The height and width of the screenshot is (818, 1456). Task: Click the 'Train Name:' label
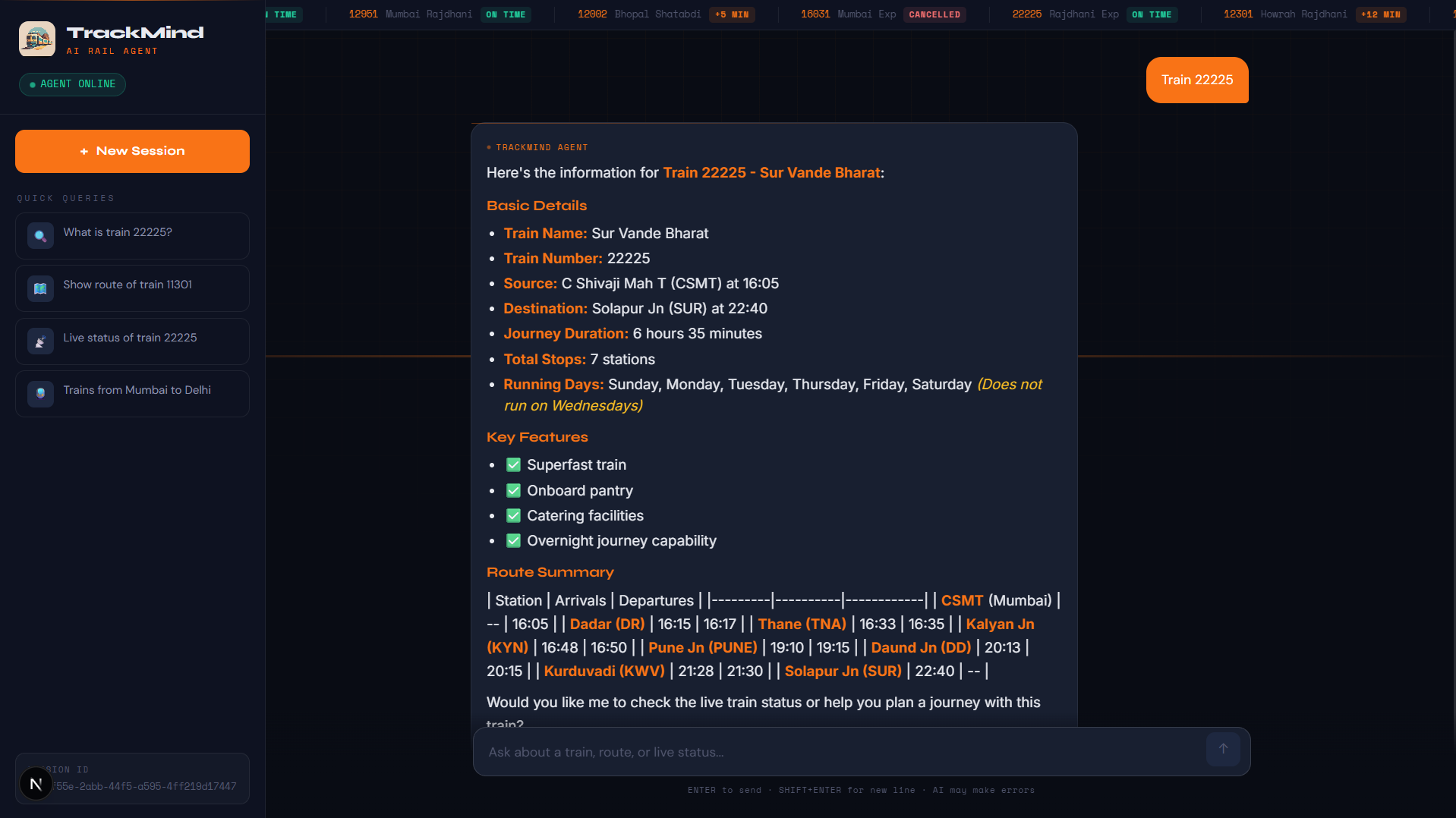click(x=545, y=234)
